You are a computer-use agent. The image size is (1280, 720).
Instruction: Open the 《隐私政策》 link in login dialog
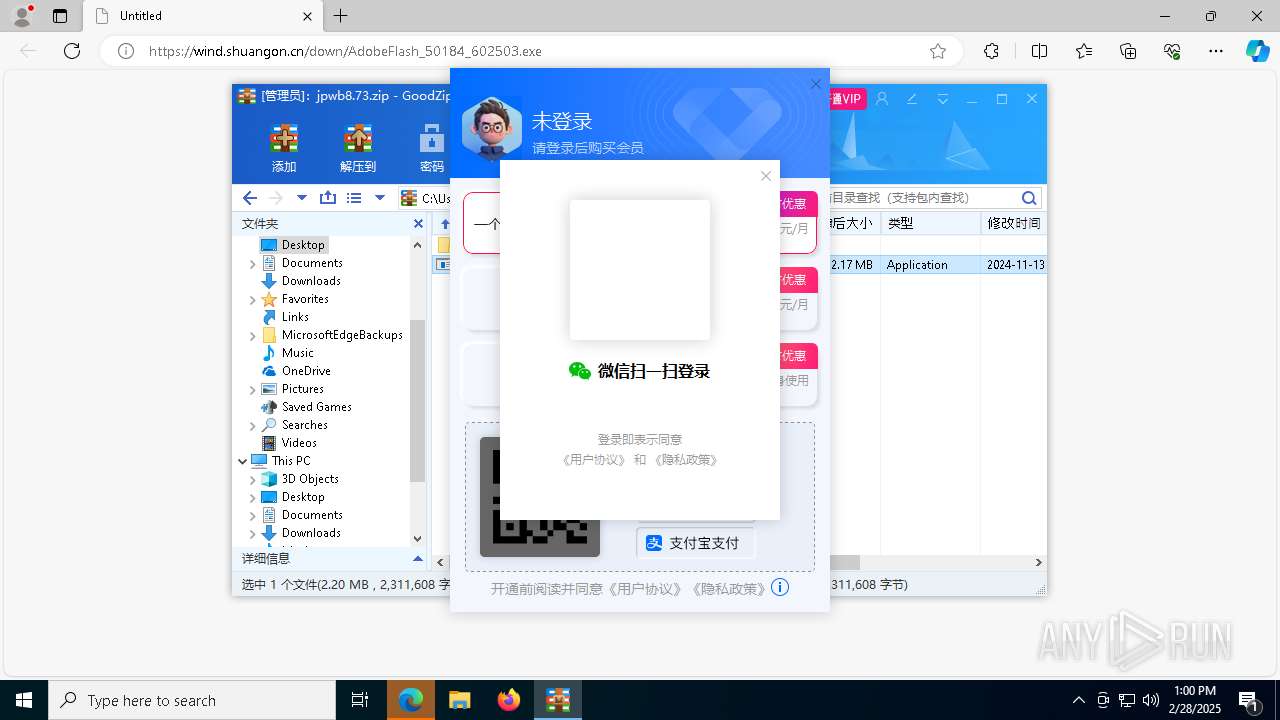pos(686,460)
